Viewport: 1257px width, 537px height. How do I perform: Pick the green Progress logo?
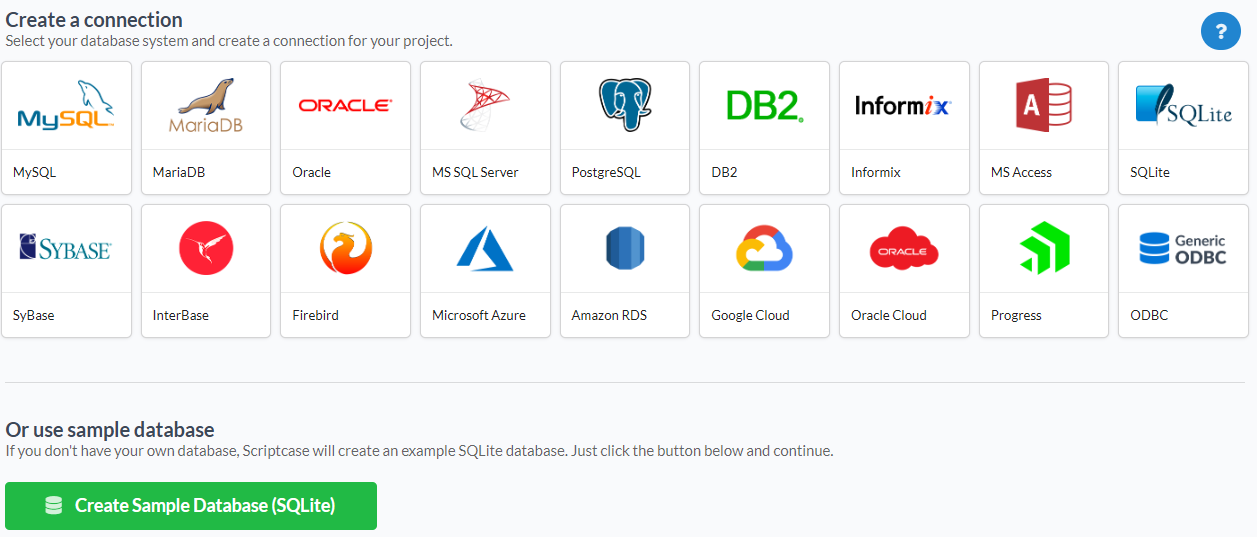[1044, 248]
